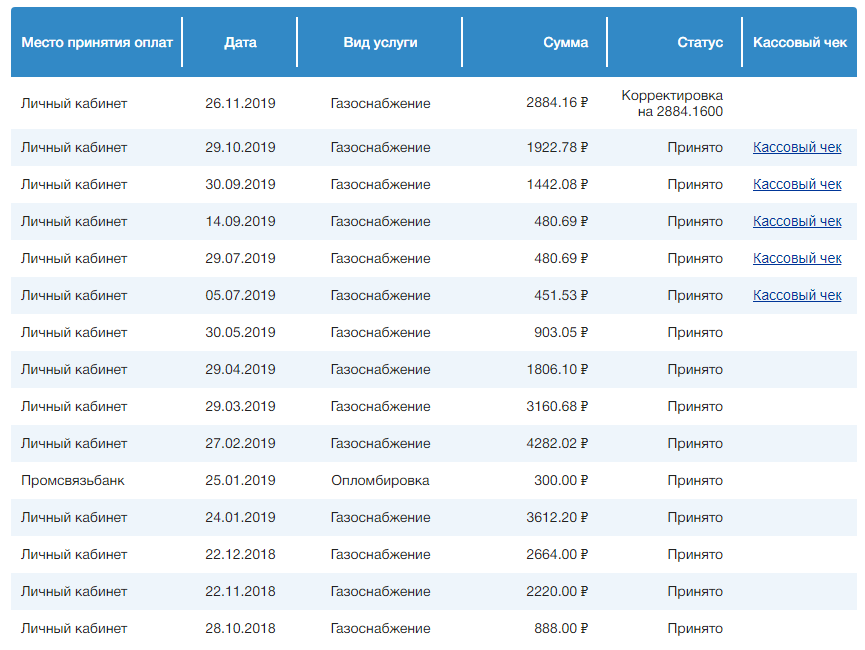Click the Промсвязьбанк payment place cell

(73, 481)
